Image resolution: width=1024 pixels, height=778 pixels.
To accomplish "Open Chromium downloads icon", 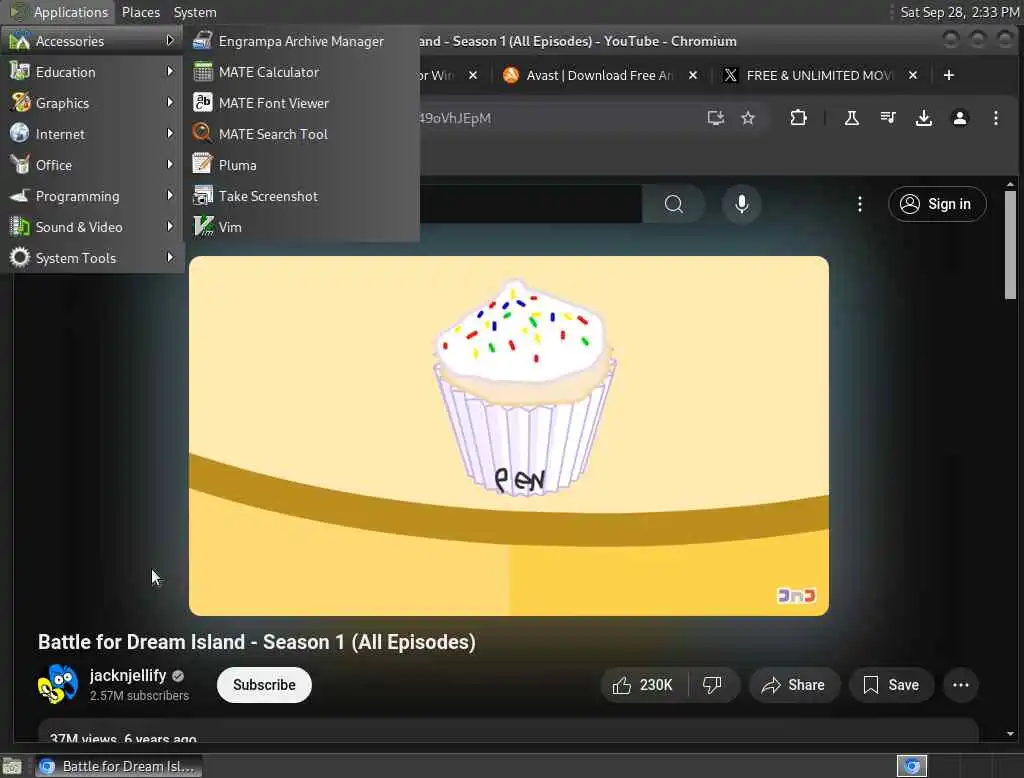I will click(923, 118).
